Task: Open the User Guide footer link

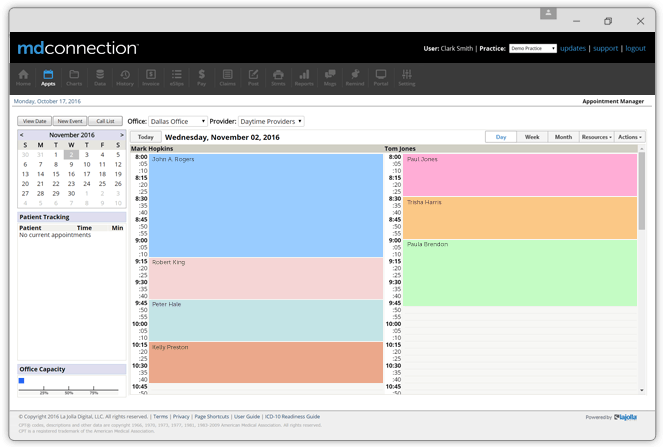Action: 247,417
